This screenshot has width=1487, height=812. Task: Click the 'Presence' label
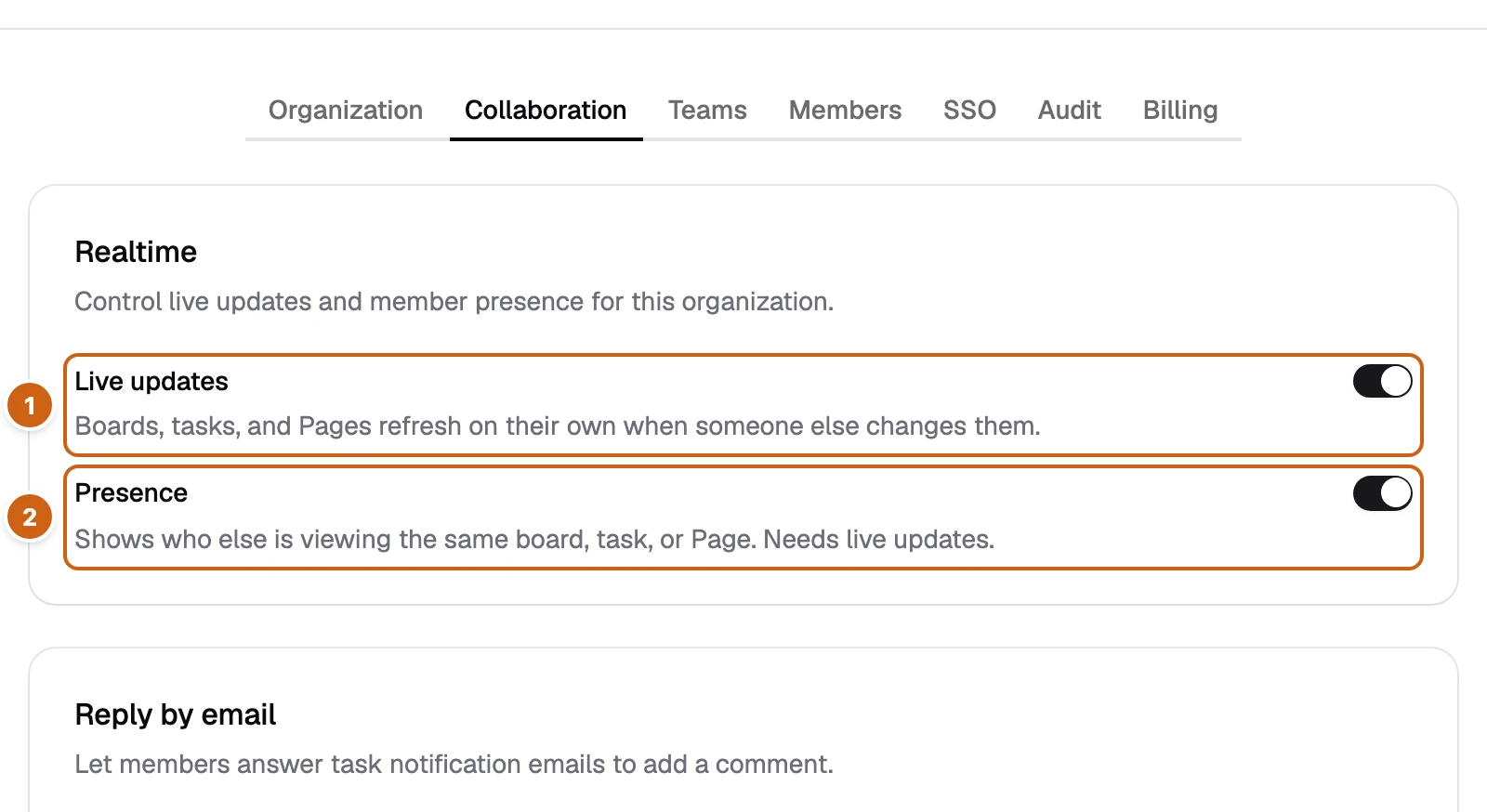[131, 493]
